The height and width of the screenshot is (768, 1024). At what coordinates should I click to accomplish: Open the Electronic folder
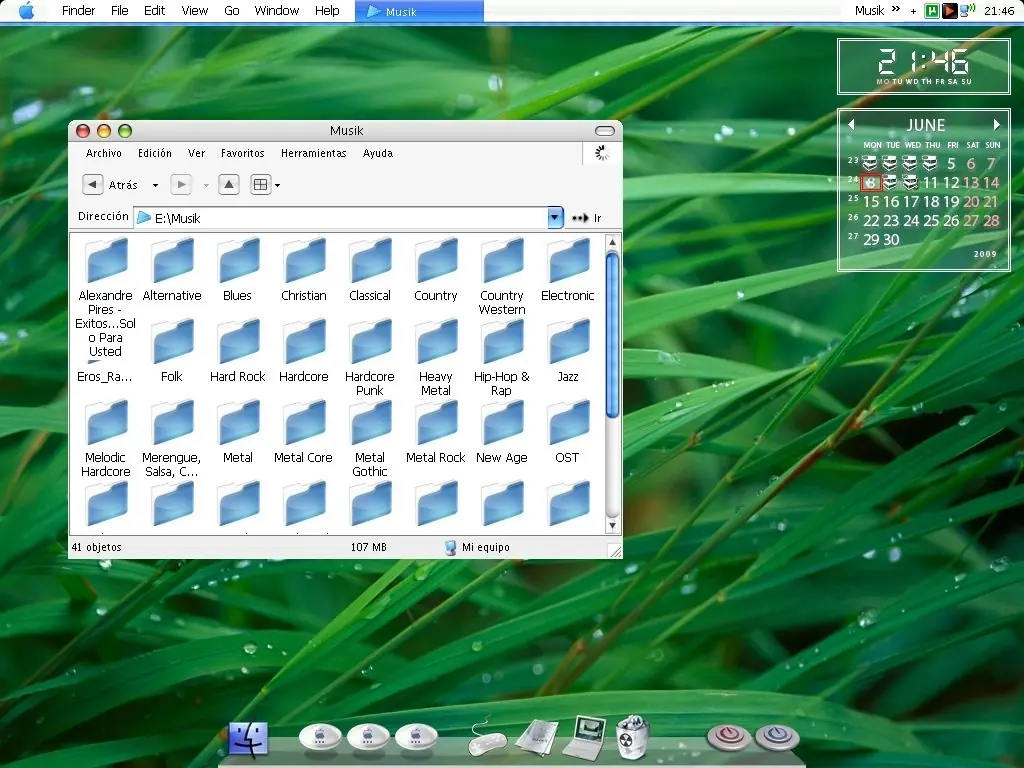568,270
